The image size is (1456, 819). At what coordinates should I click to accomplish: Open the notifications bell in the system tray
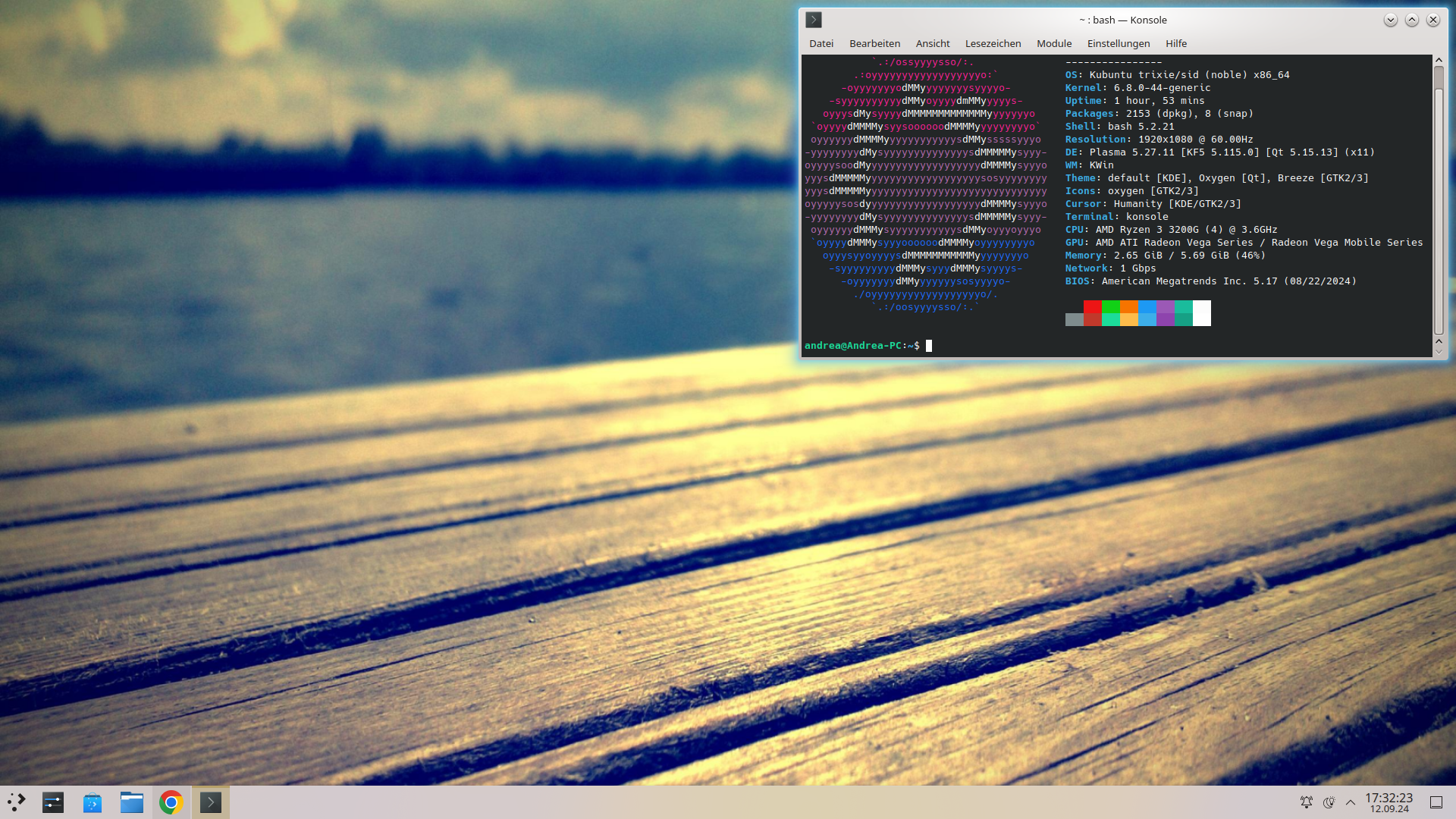pos(1307,802)
